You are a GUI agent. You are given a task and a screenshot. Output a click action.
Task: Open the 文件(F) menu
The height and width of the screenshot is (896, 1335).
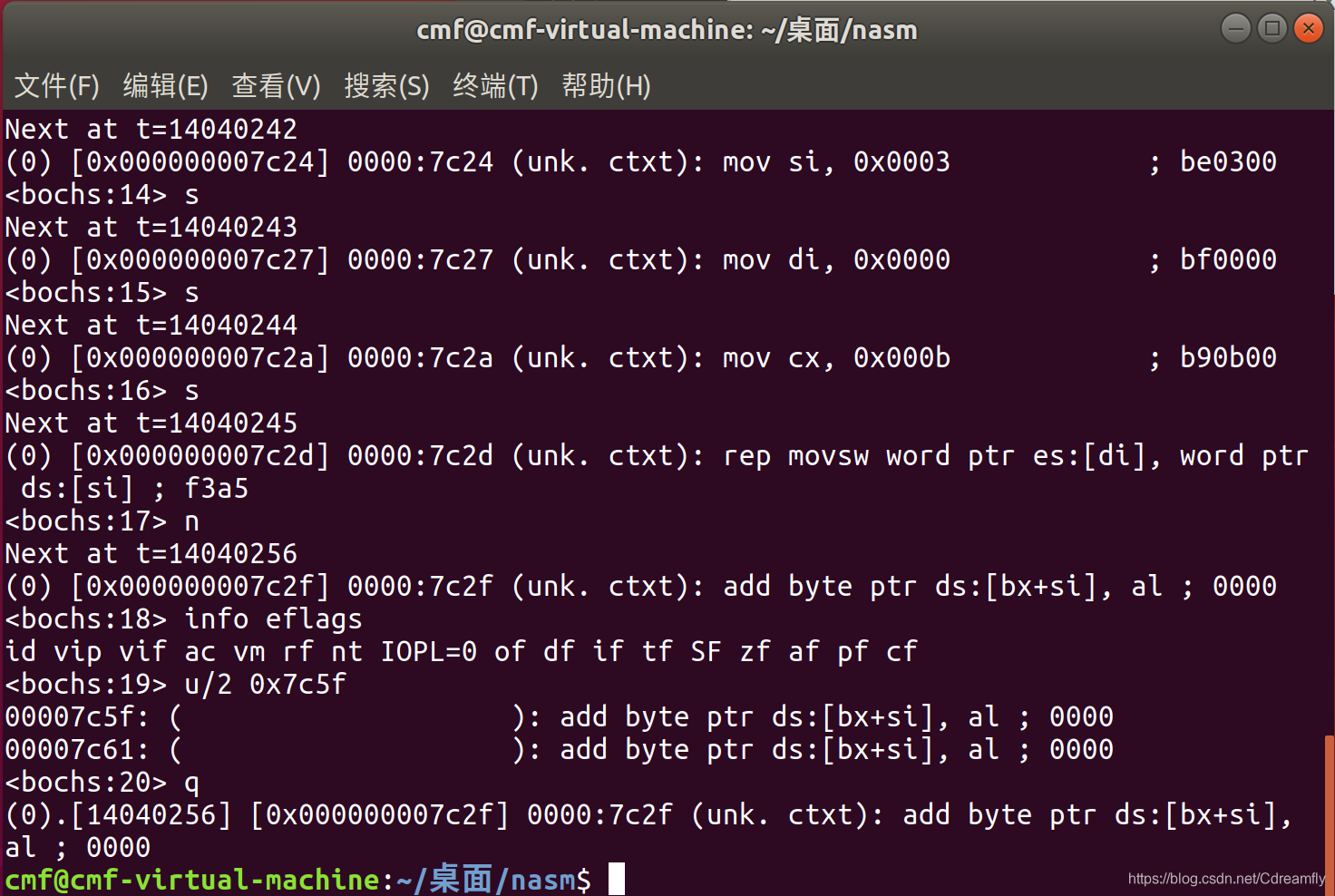pos(57,86)
